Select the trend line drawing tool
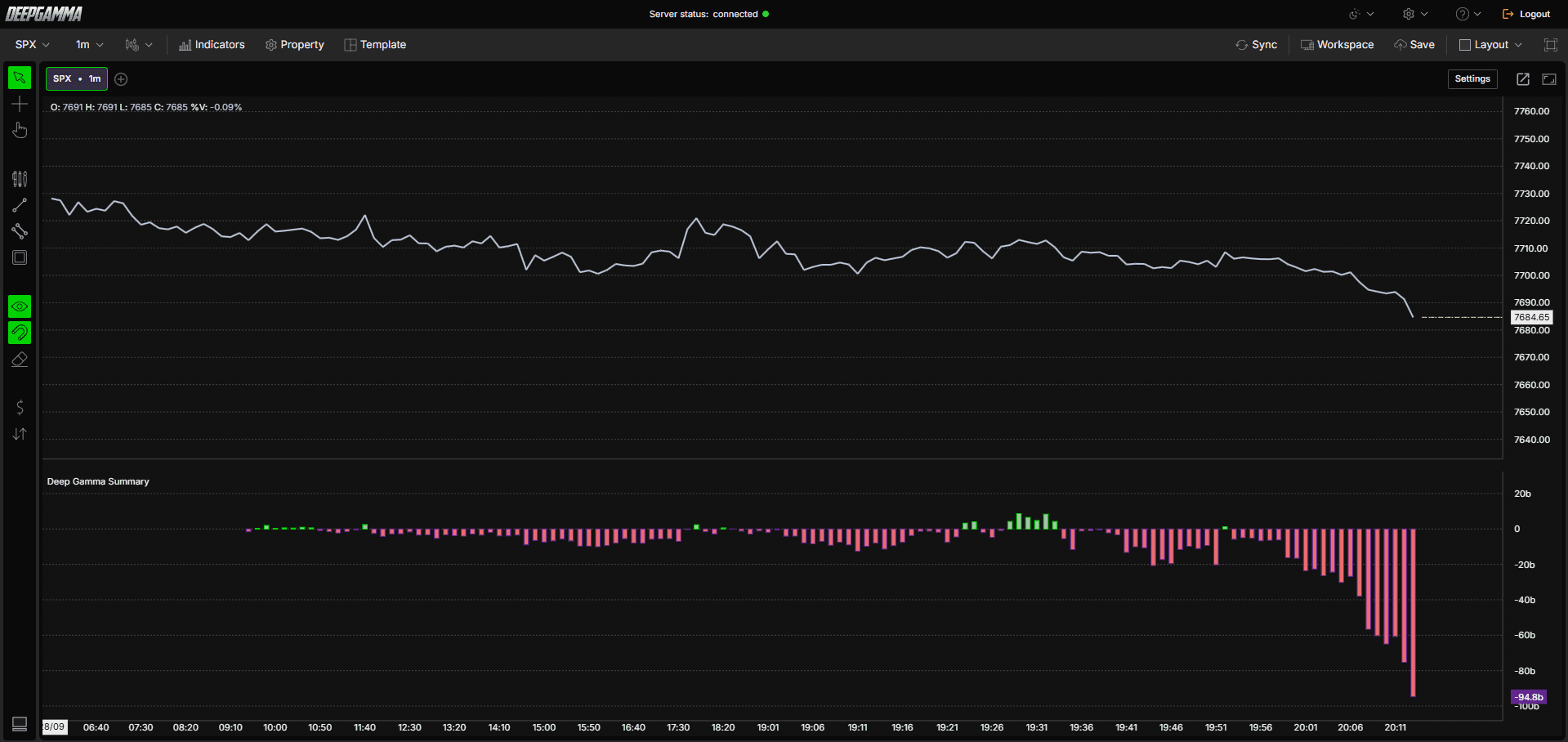Viewport: 1568px width, 742px height. [20, 205]
